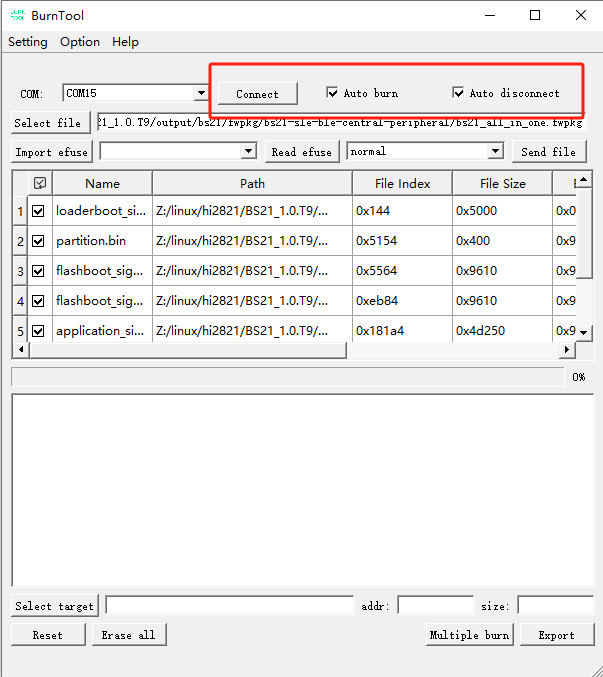Expand the efuse file dropdown

(x=249, y=151)
